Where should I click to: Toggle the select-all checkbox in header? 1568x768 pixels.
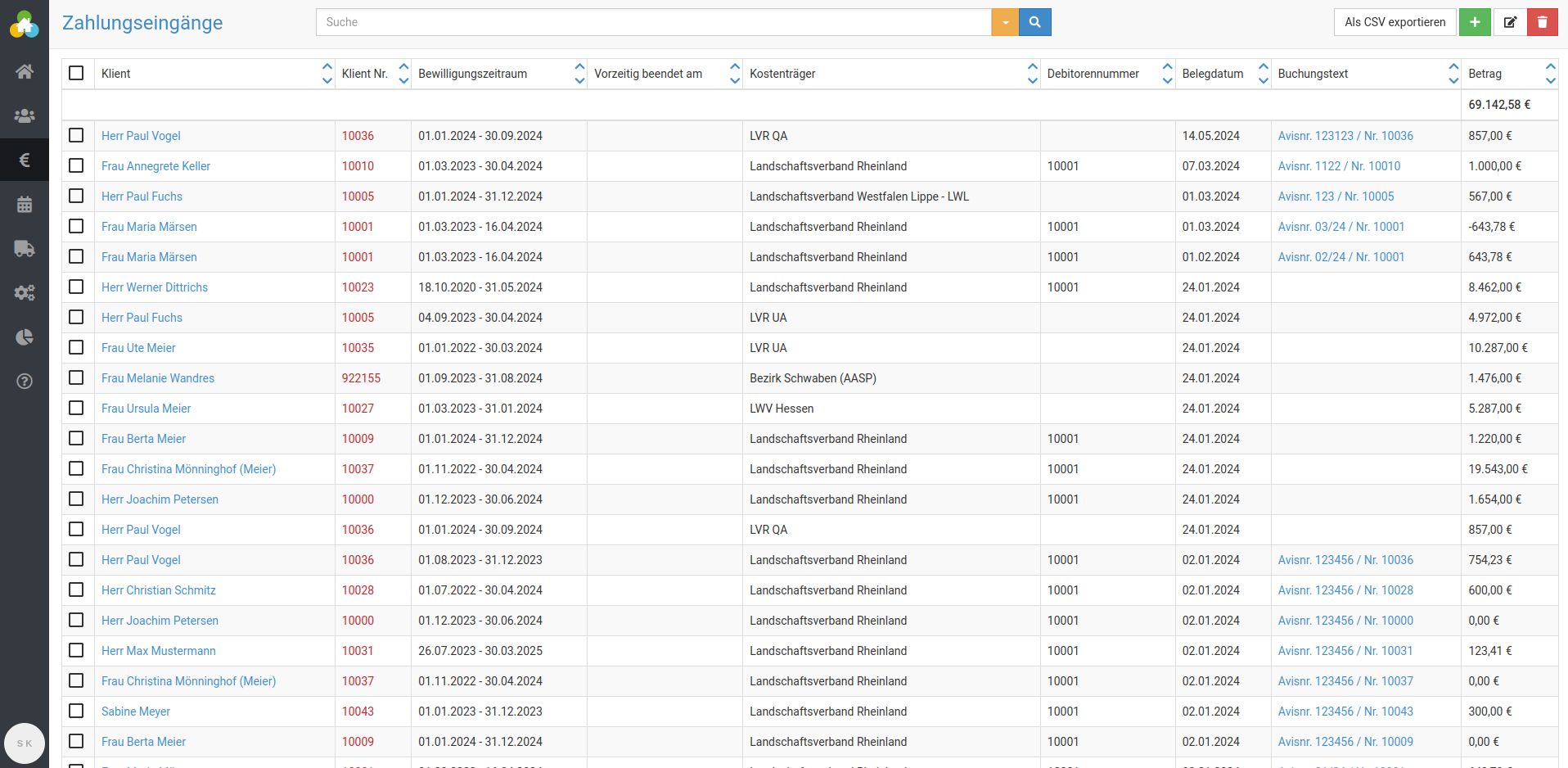pos(77,73)
